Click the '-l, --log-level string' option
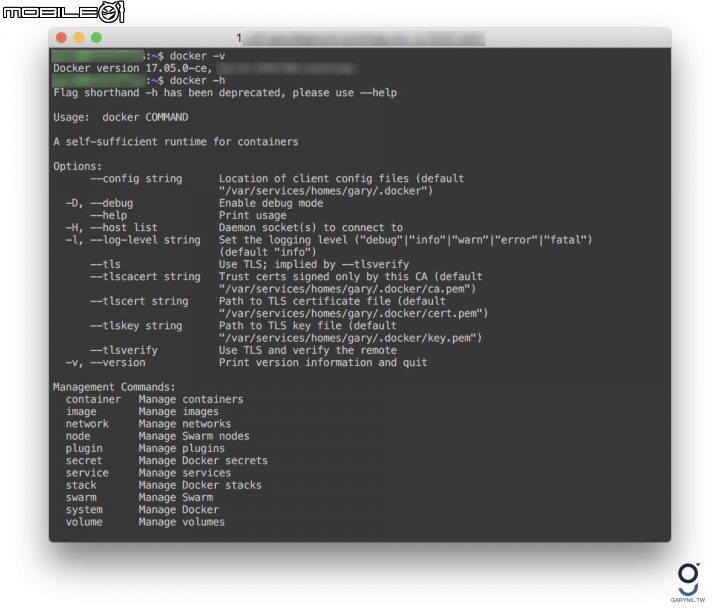Image resolution: width=720 pixels, height=612 pixels. [x=133, y=240]
